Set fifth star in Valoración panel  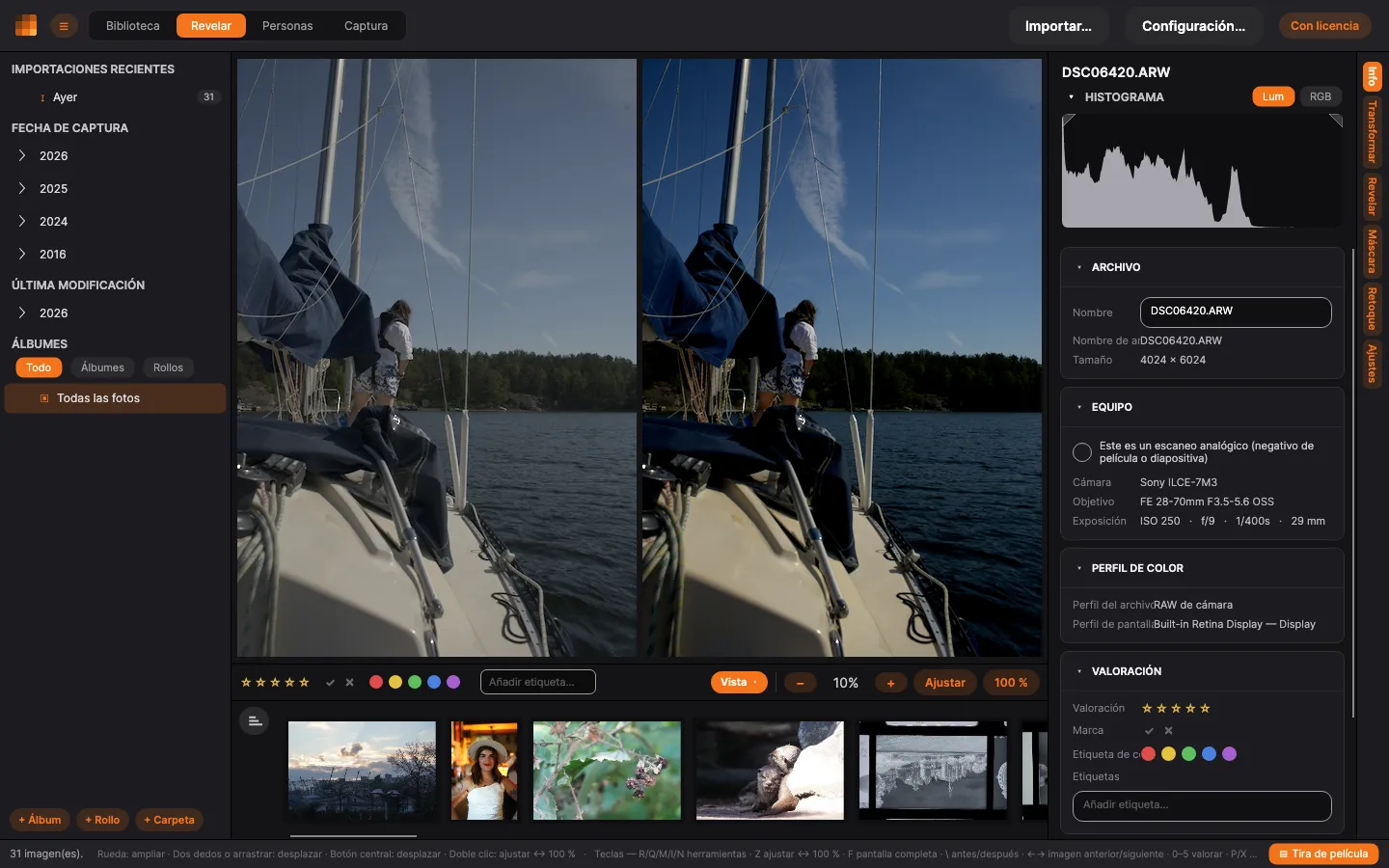(x=1205, y=708)
